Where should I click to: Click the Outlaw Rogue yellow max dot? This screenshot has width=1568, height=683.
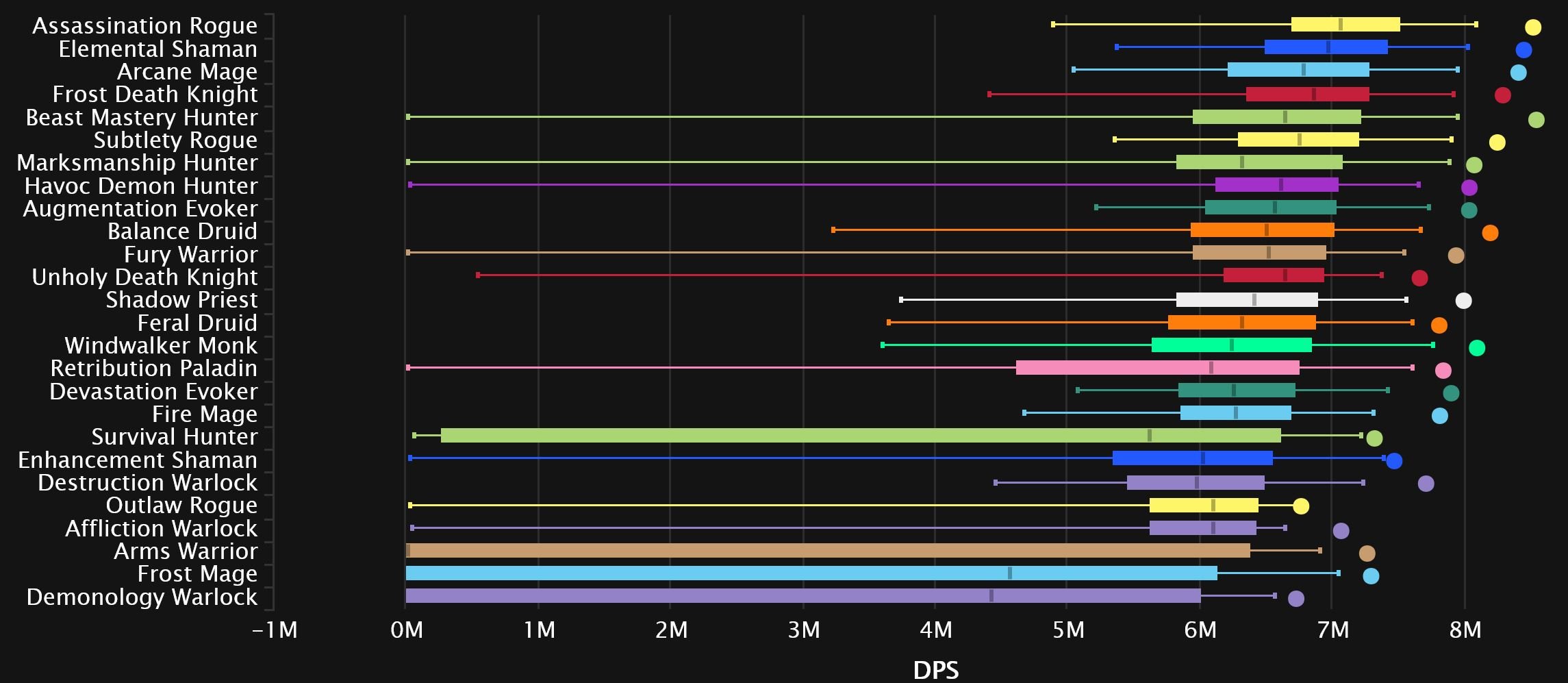[1300, 506]
